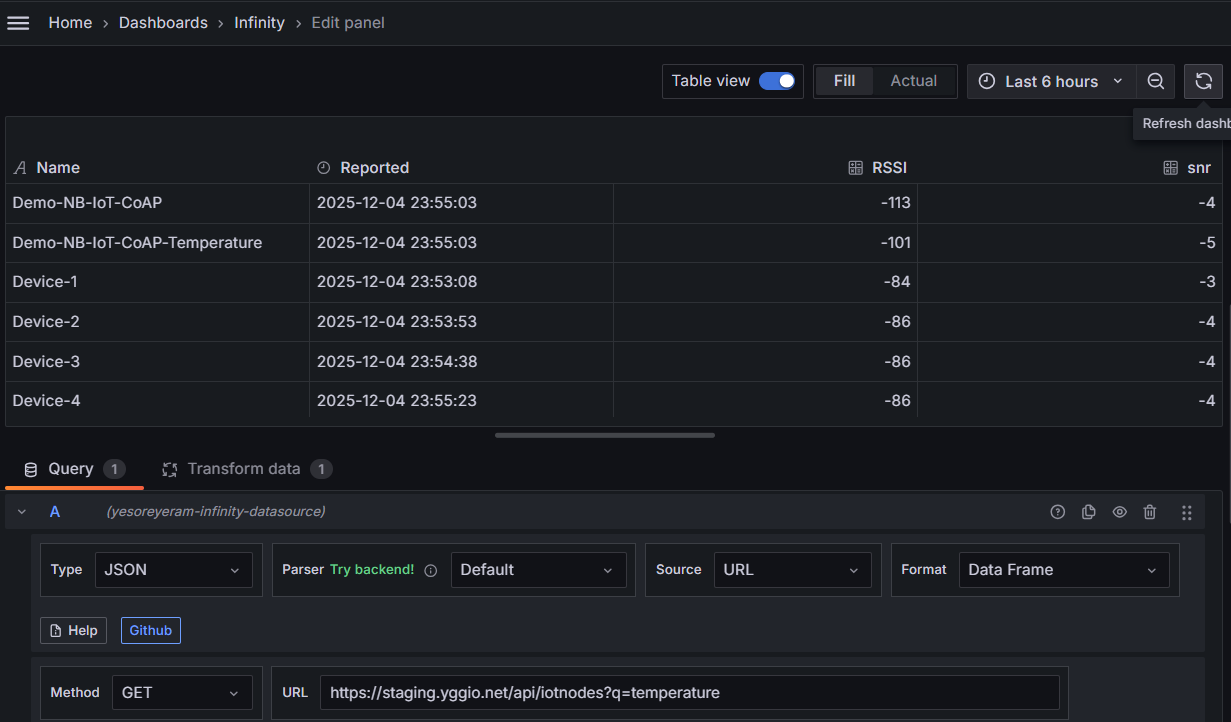1231x722 pixels.
Task: Duplicate query A with the copy icon
Action: click(x=1088, y=512)
